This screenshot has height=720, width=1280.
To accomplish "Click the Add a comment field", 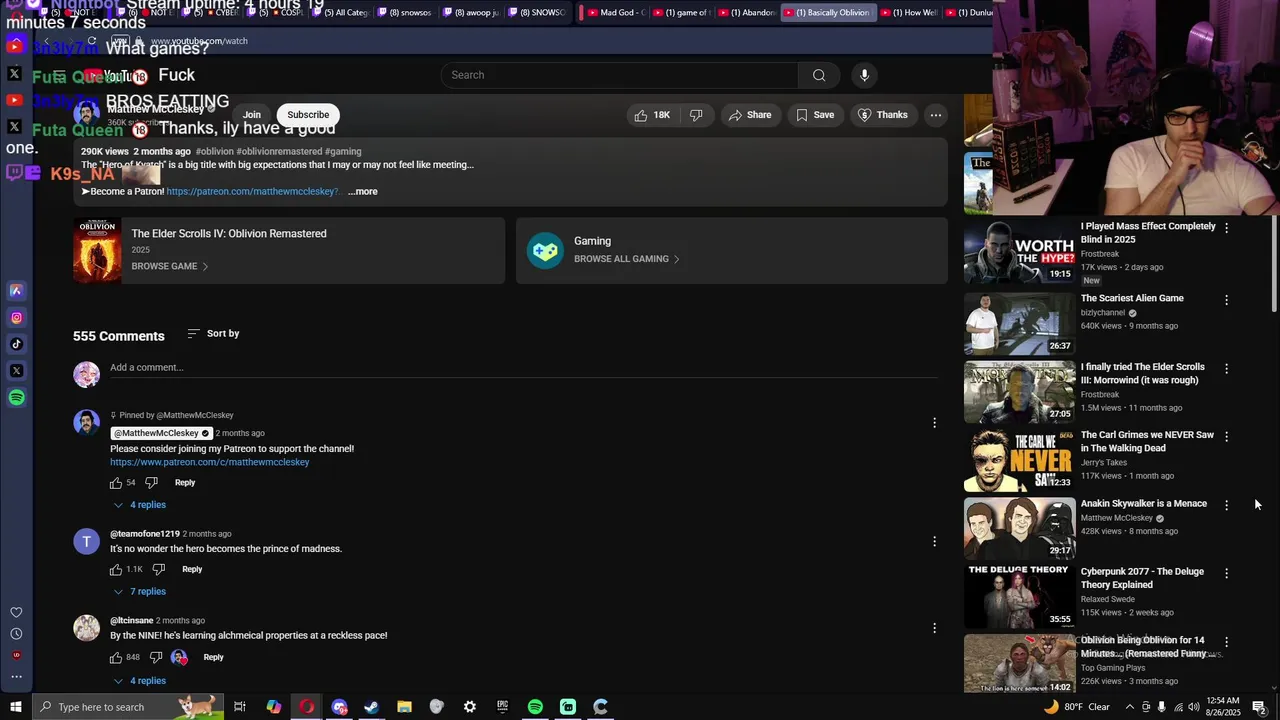I will click(x=524, y=368).
